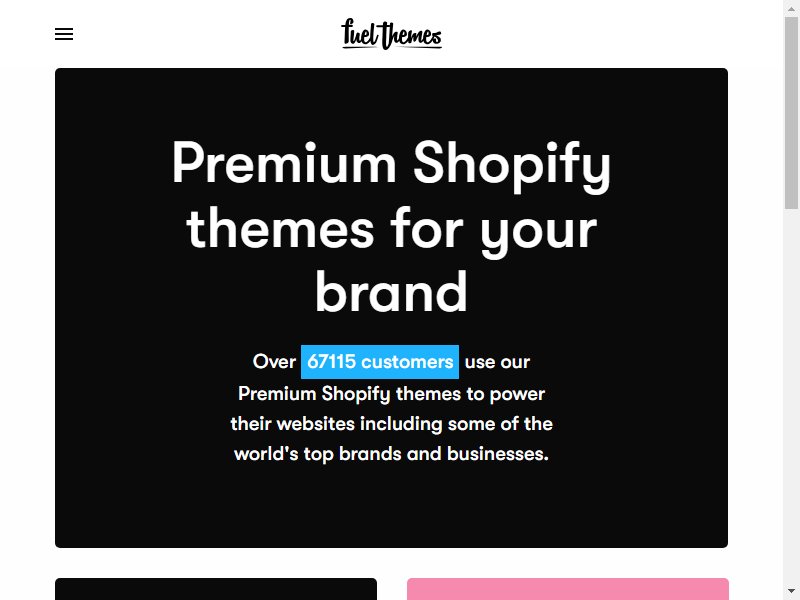800x600 pixels.
Task: Click the scrollbar up arrow
Action: point(791,6)
